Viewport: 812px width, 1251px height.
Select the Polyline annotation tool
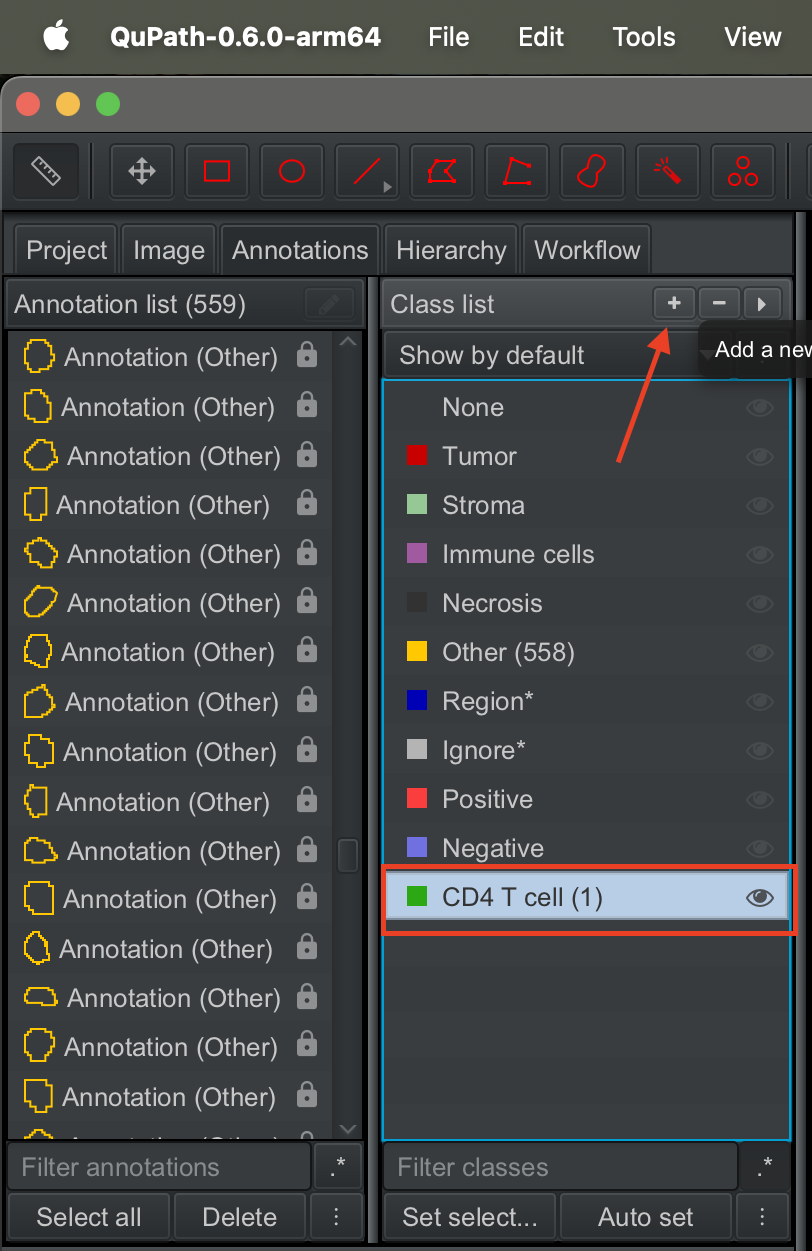(517, 171)
